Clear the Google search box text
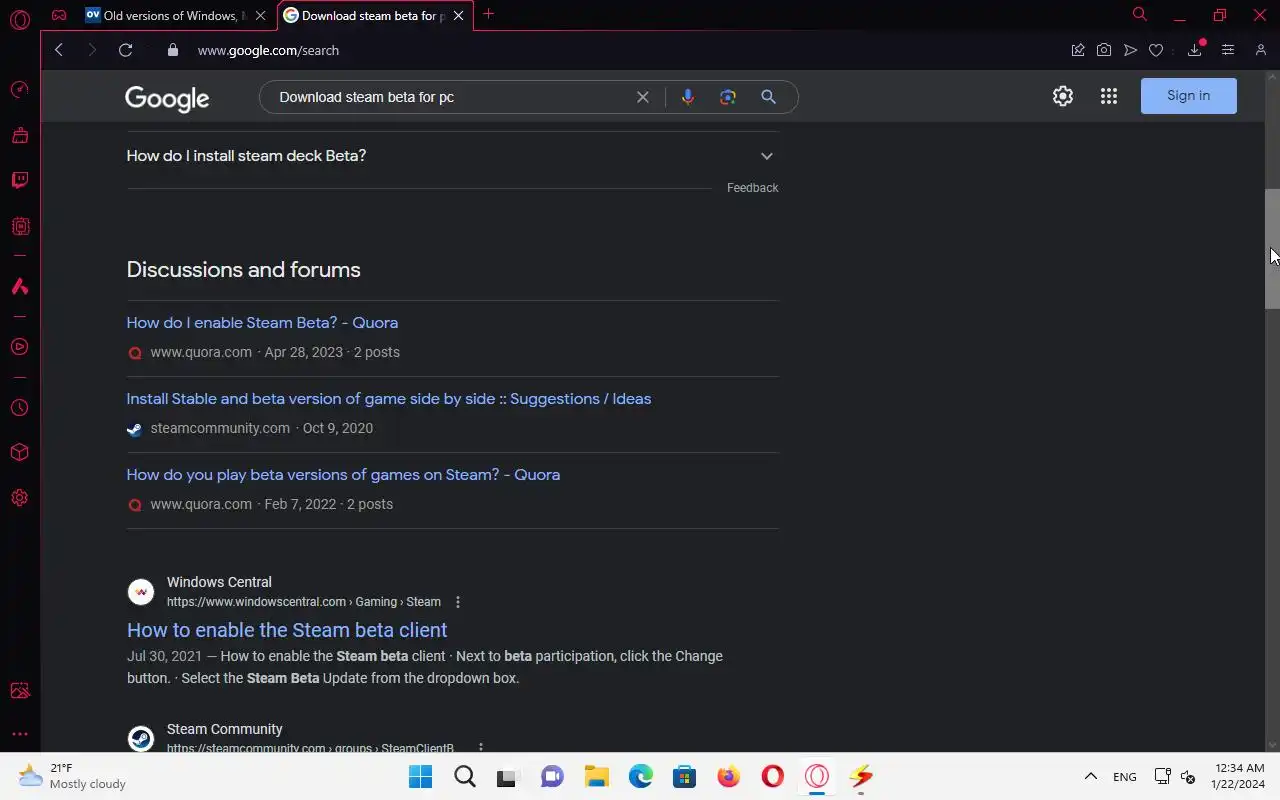Image resolution: width=1280 pixels, height=800 pixels. [643, 97]
